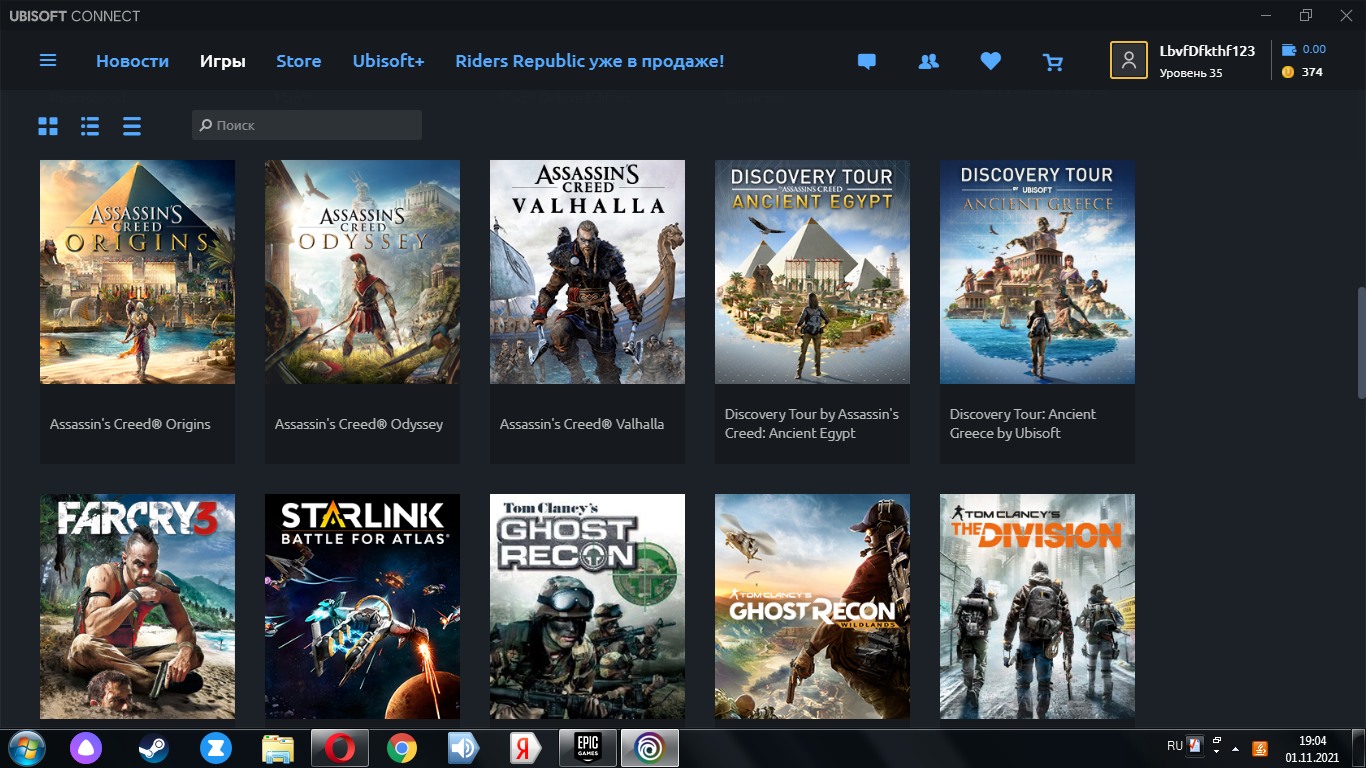This screenshot has height=768, width=1366.
Task: Click the Ubisoft coins balance 374
Action: click(x=1302, y=72)
